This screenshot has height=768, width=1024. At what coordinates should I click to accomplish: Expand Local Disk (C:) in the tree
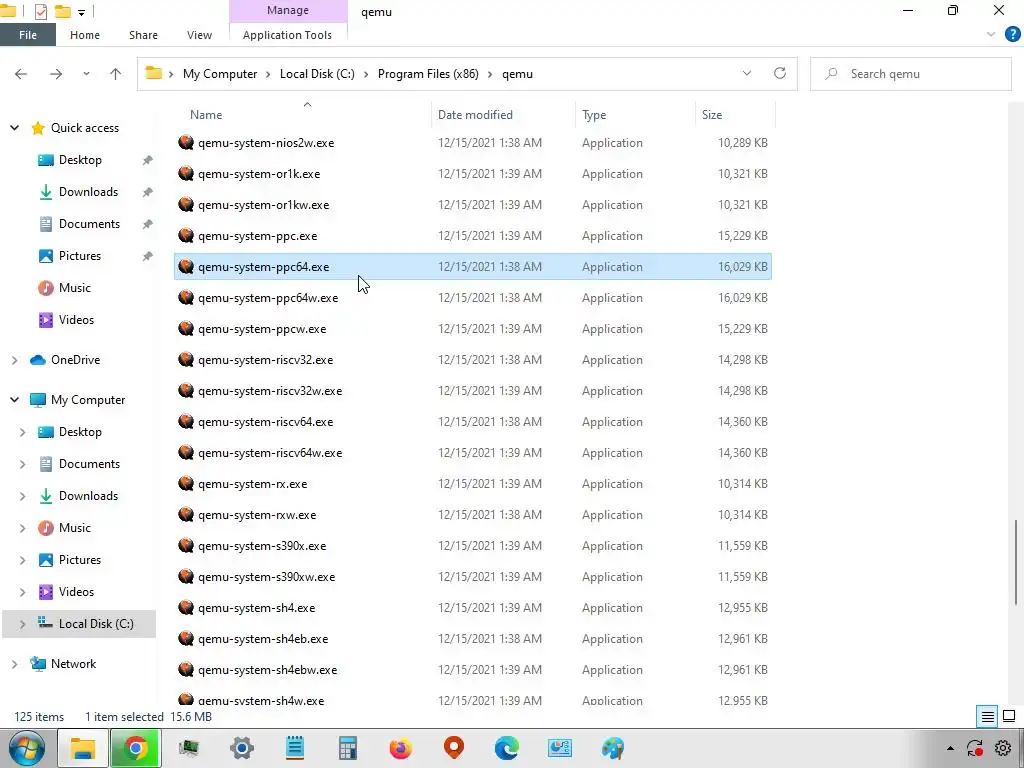pos(22,624)
